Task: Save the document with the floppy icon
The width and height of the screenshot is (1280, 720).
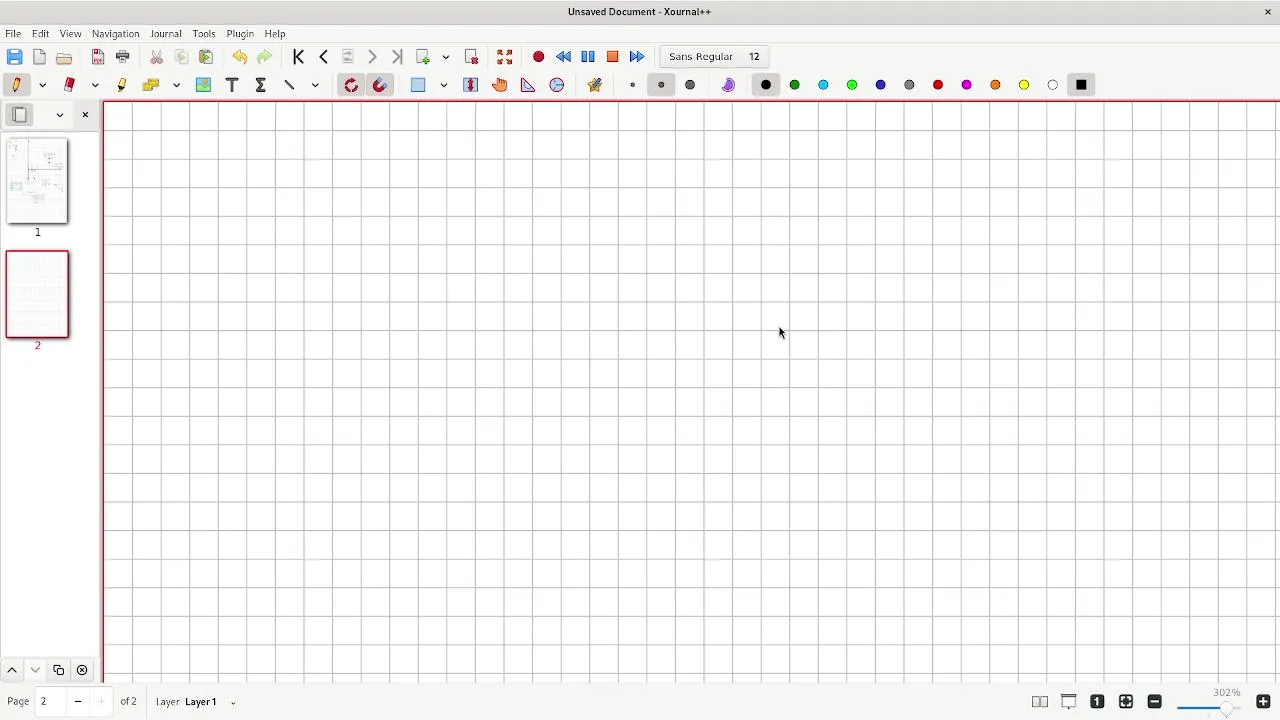Action: [14, 57]
